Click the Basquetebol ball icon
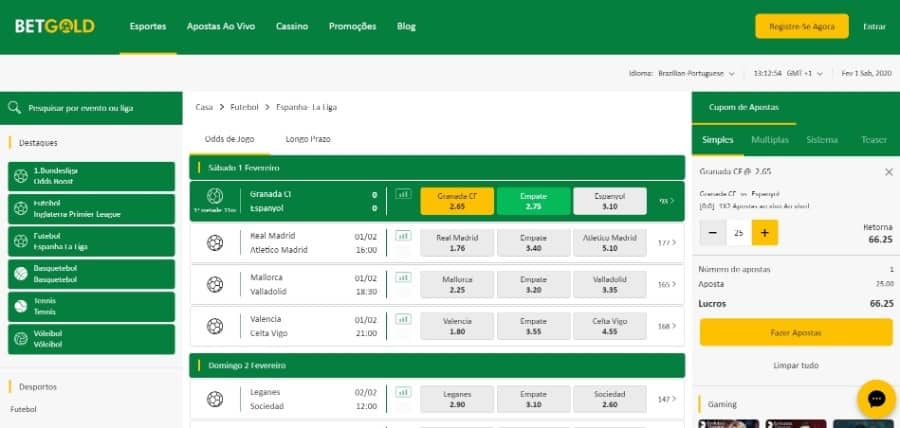The width and height of the screenshot is (900, 428). pos(21,274)
